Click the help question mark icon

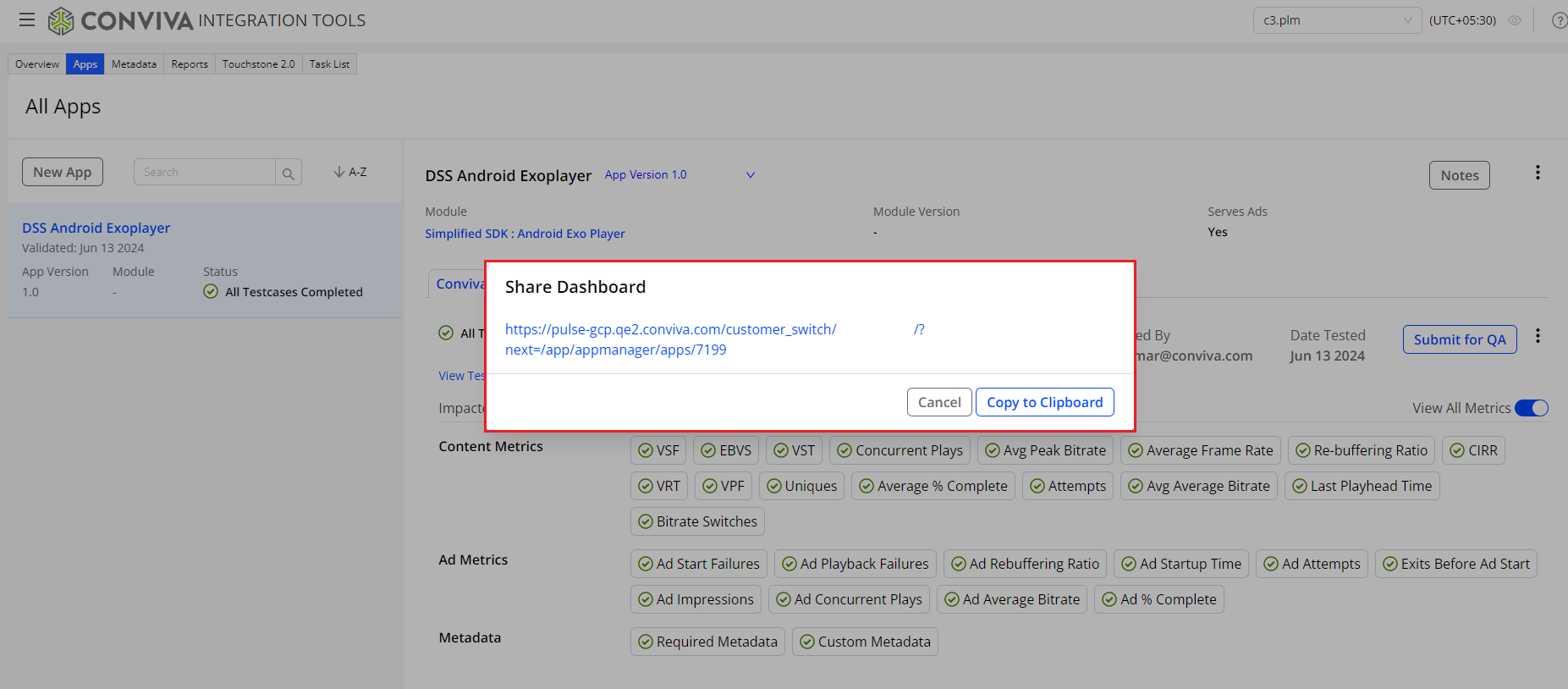click(x=1559, y=20)
